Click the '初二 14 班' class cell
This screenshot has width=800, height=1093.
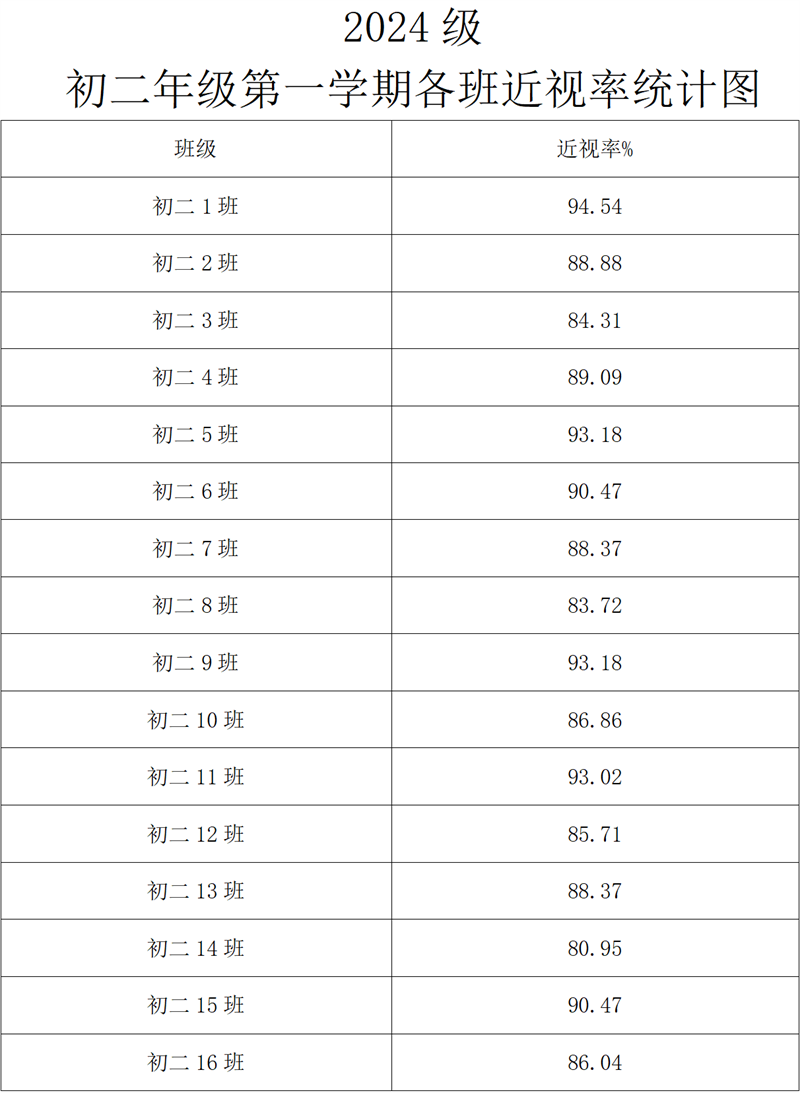195,948
